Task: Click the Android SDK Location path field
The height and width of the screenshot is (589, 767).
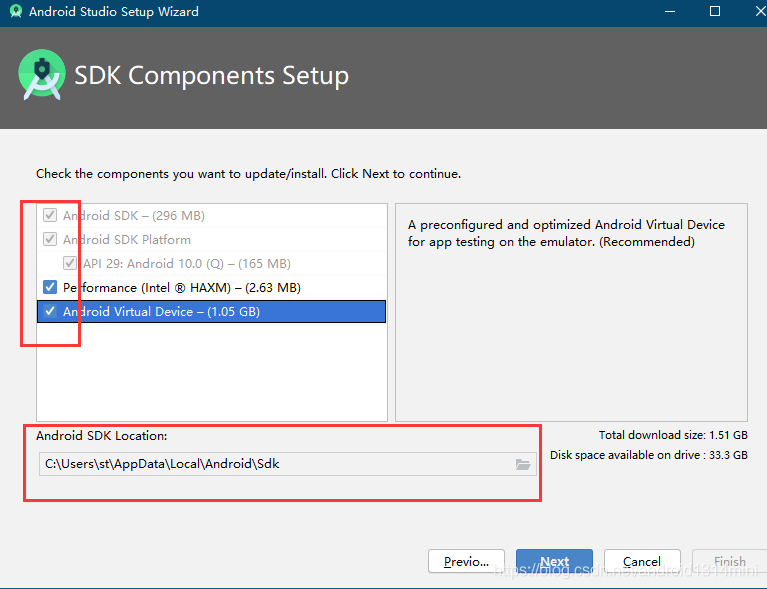Action: [288, 464]
